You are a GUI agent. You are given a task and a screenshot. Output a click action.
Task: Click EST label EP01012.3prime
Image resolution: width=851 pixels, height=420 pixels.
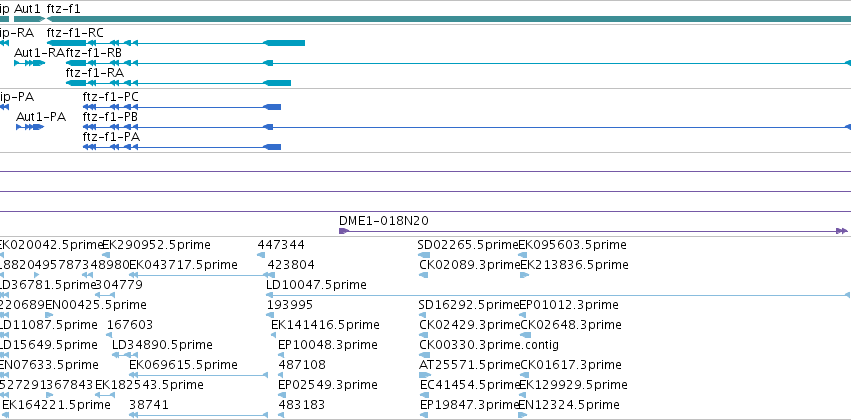[569, 306]
